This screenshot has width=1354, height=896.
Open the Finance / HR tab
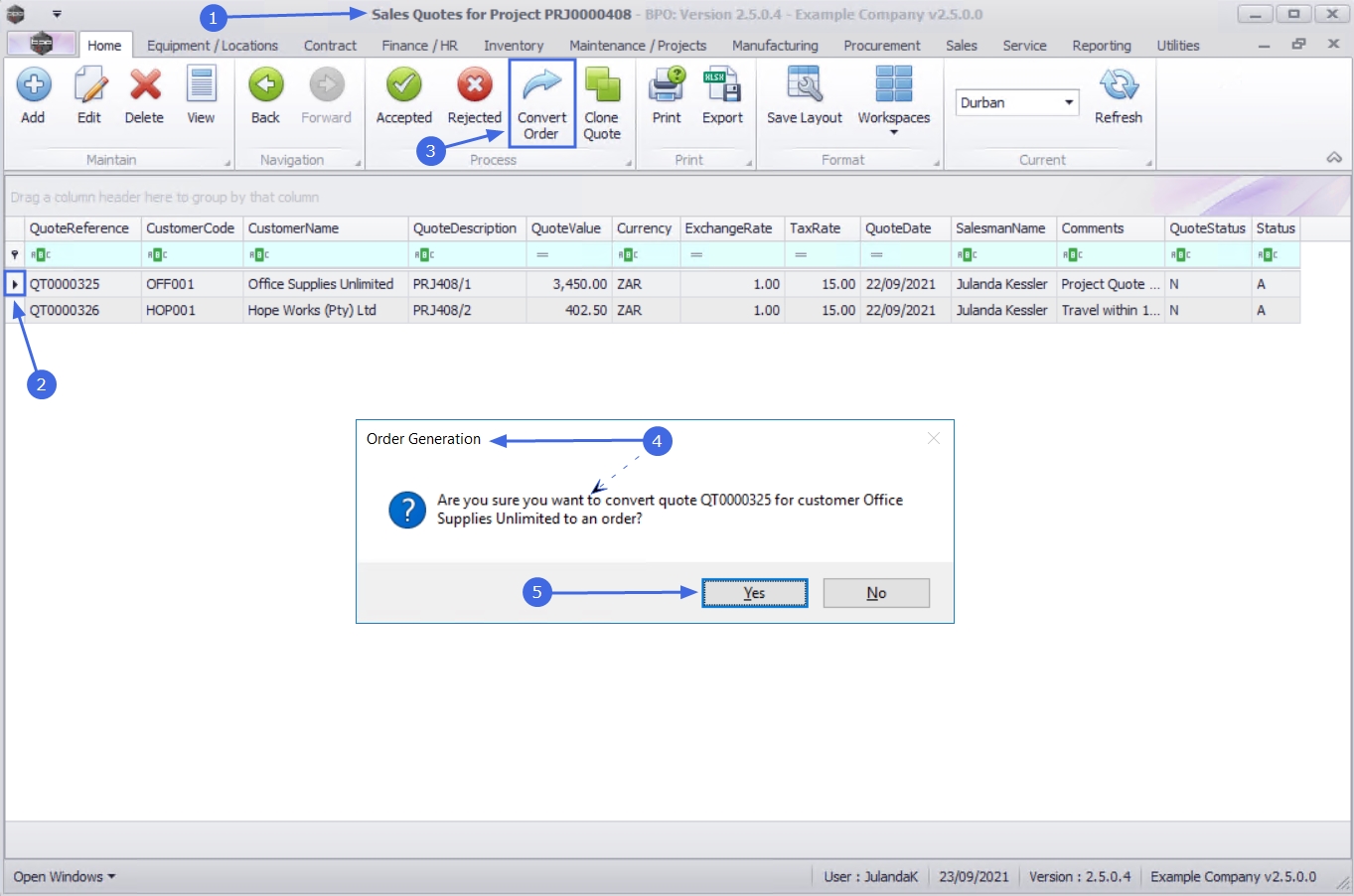pyautogui.click(x=420, y=46)
